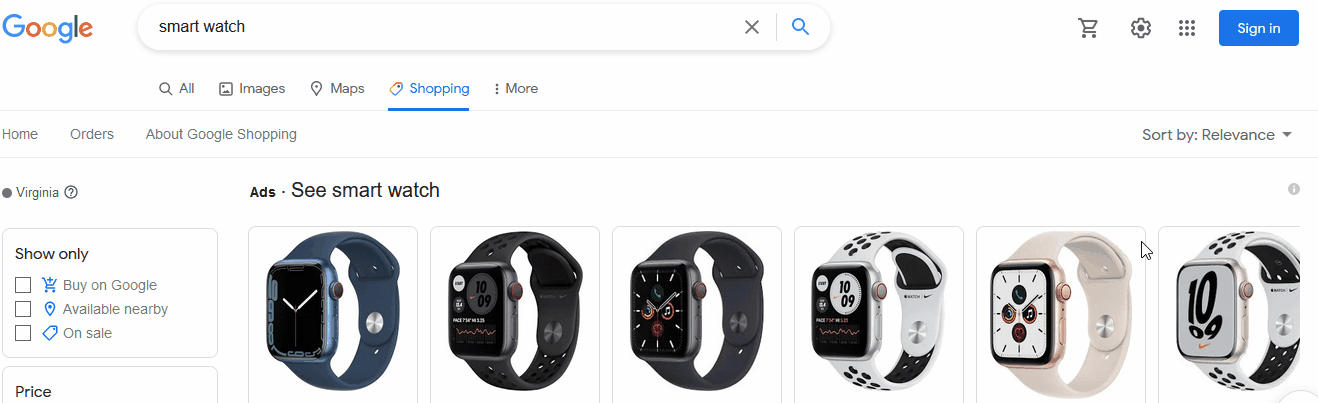Click the Google logo

pos(47,28)
